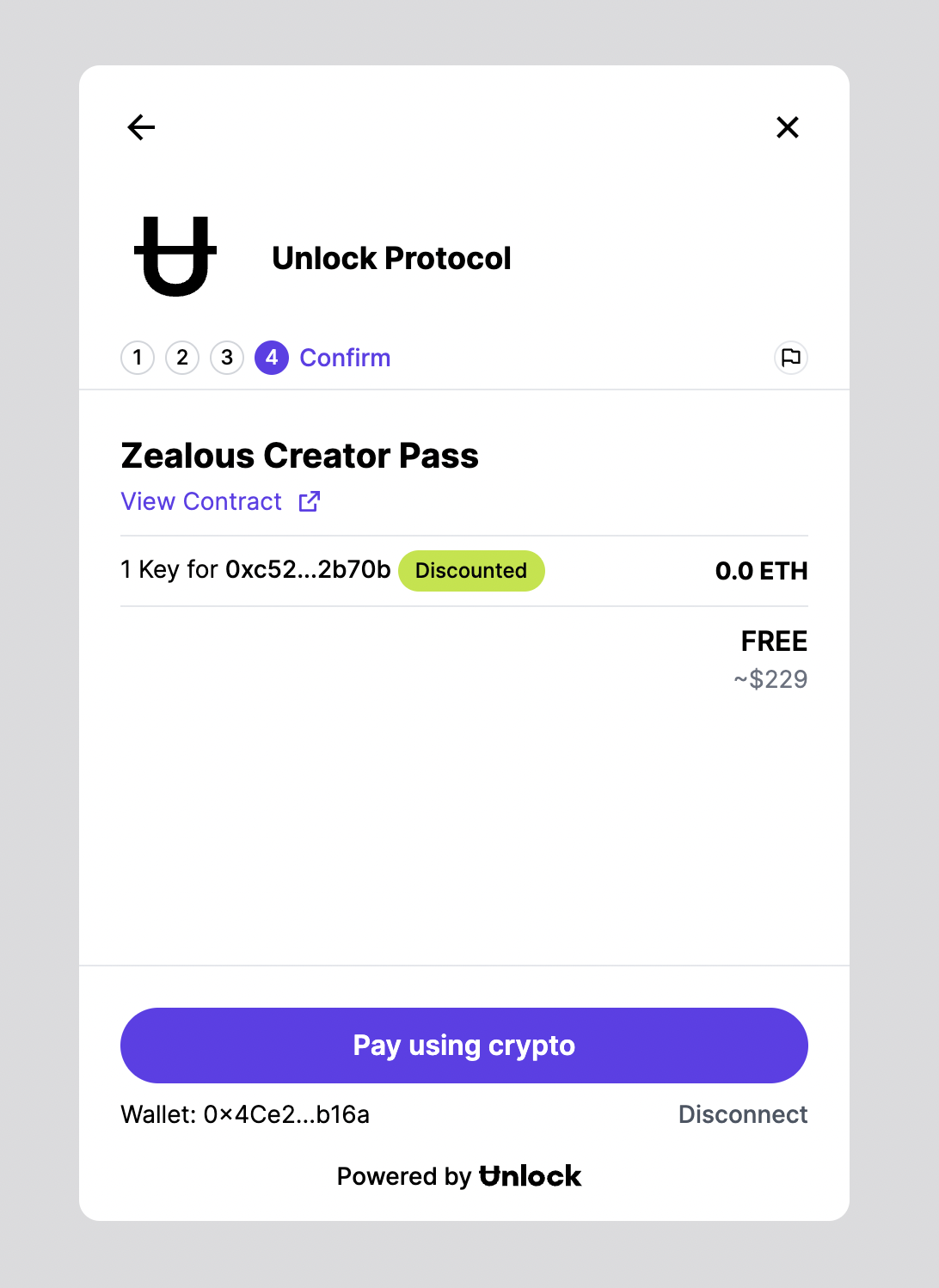This screenshot has width=939, height=1288.
Task: Click the Zealous Creator Pass title
Action: 299,456
